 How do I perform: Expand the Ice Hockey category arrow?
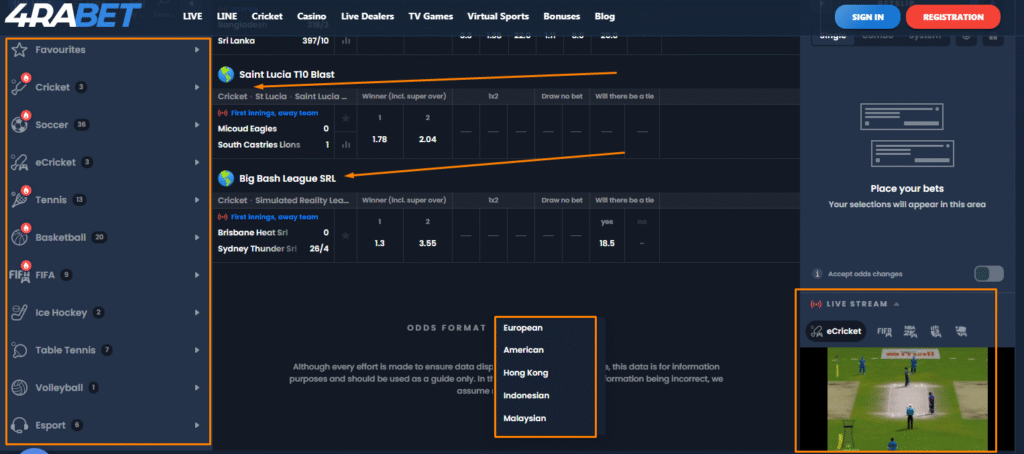[197, 312]
